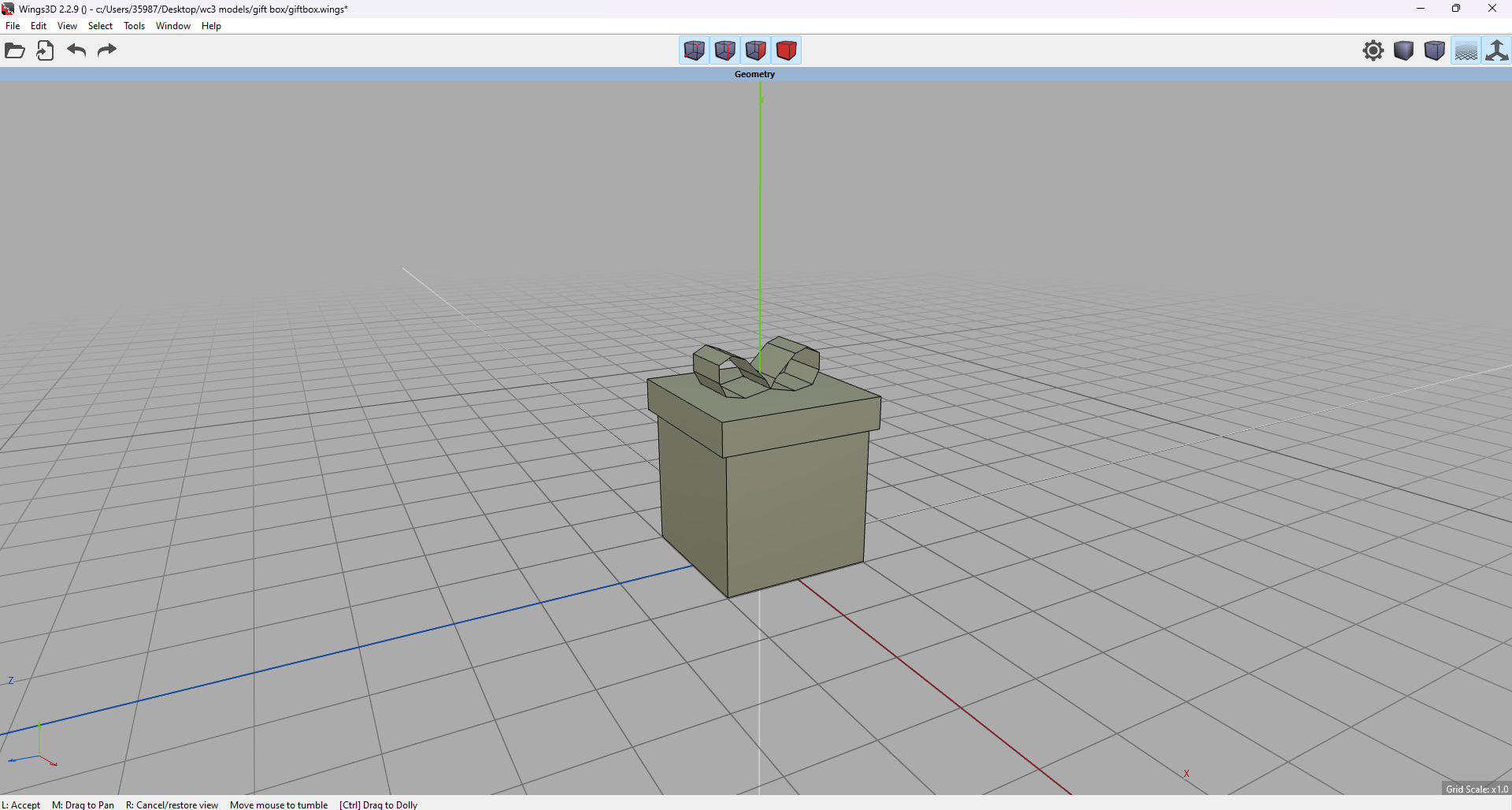Image resolution: width=1512 pixels, height=810 pixels.
Task: Click 'Move mouse to tumble' status text
Action: [279, 804]
